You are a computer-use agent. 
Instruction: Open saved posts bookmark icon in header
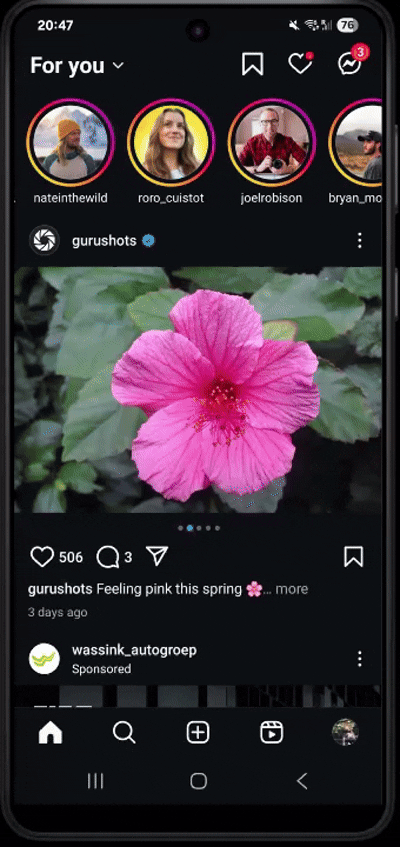[x=252, y=65]
